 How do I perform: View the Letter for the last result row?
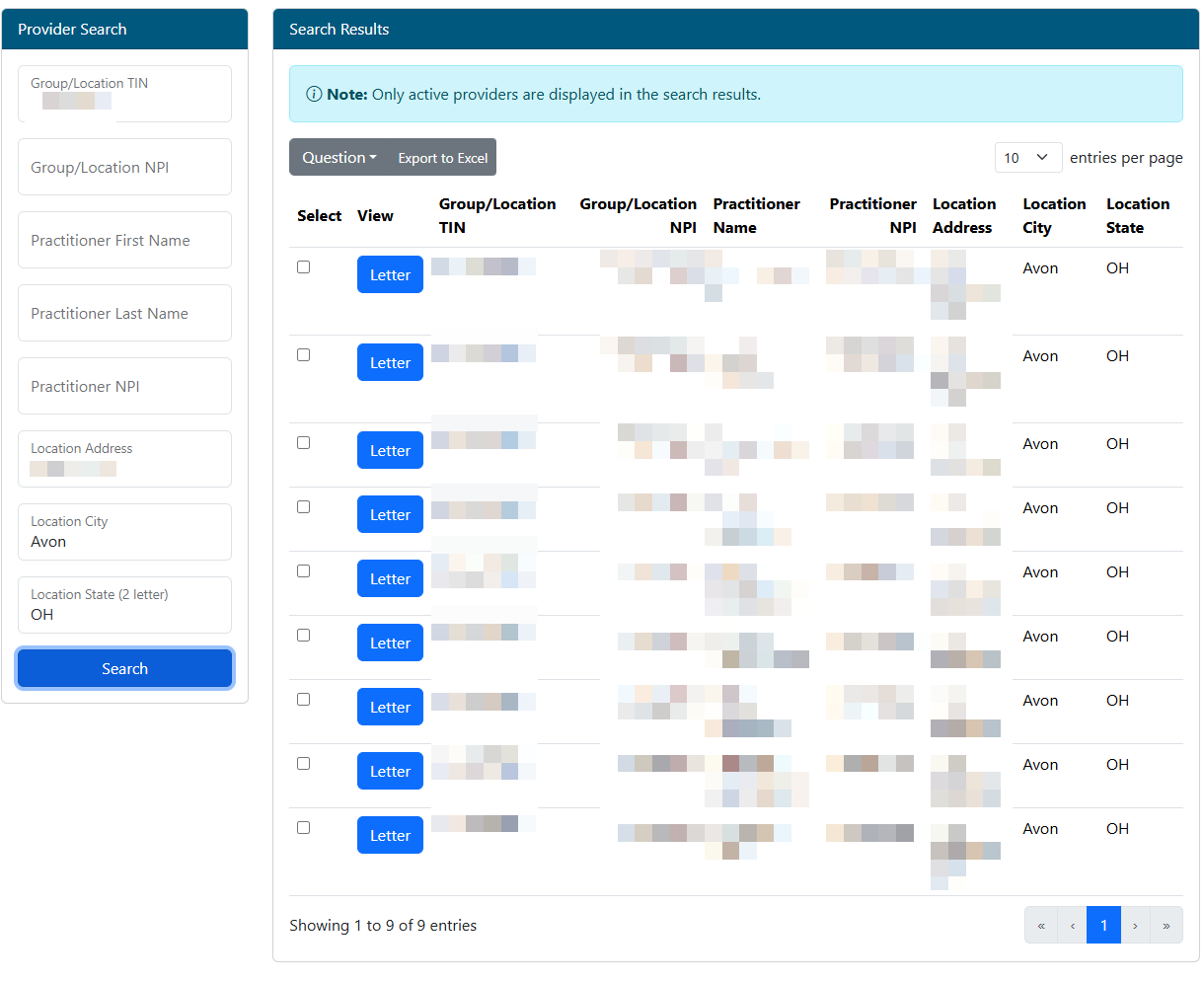click(390, 836)
